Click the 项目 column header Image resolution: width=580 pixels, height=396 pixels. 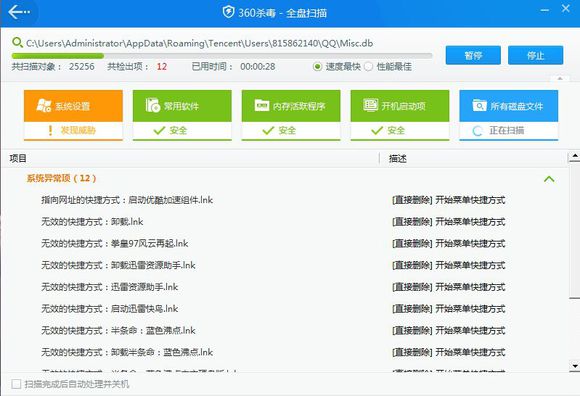pos(18,158)
